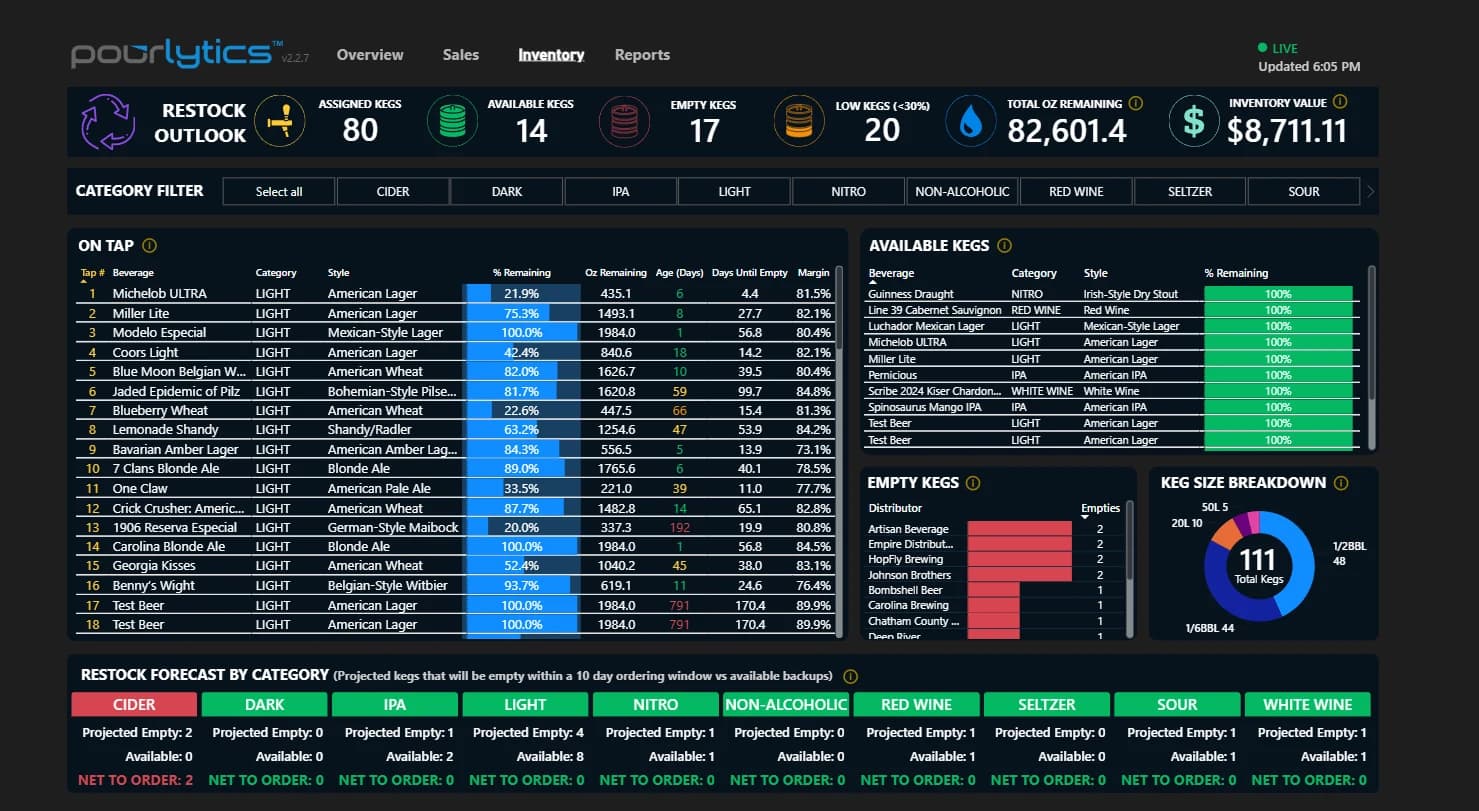Click the green Available Kegs icon
Image resolution: width=1479 pixels, height=811 pixels.
click(x=453, y=122)
